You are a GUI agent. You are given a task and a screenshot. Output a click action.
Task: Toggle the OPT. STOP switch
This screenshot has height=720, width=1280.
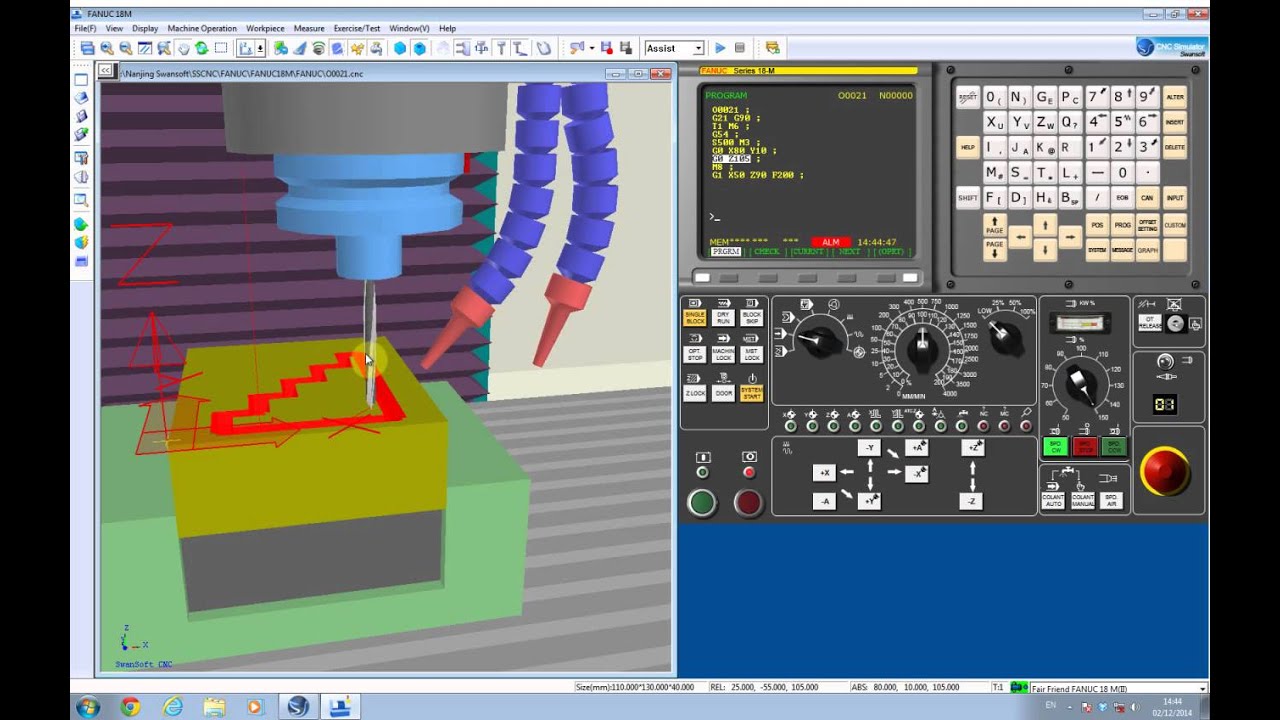coord(695,355)
